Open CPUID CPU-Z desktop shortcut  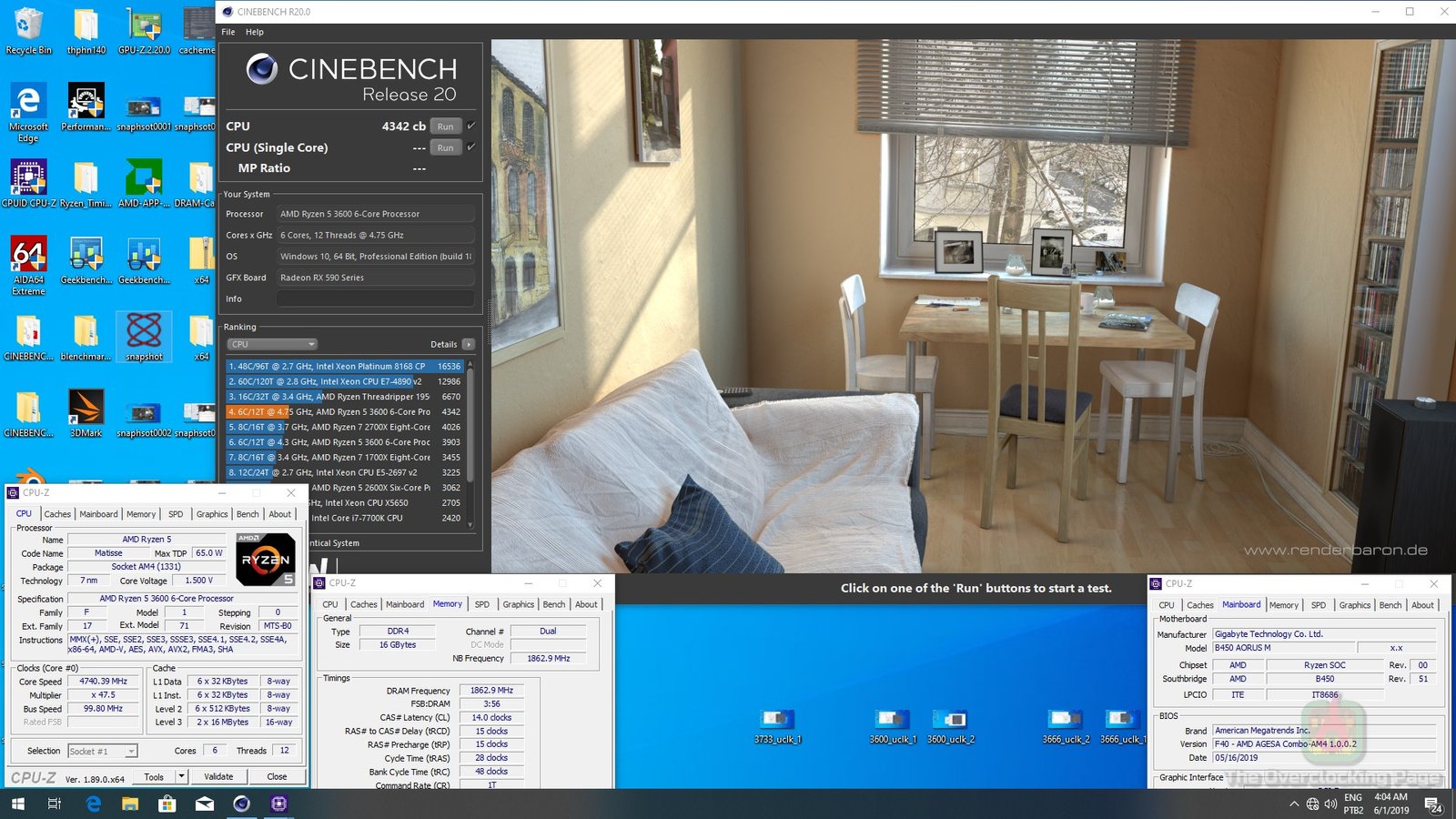[x=28, y=177]
